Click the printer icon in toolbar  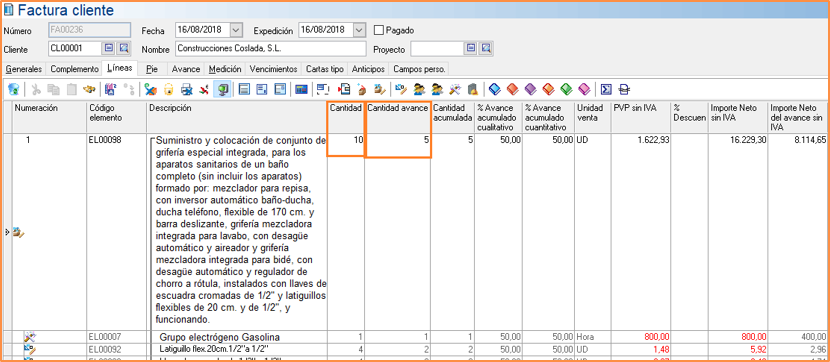coord(186,89)
